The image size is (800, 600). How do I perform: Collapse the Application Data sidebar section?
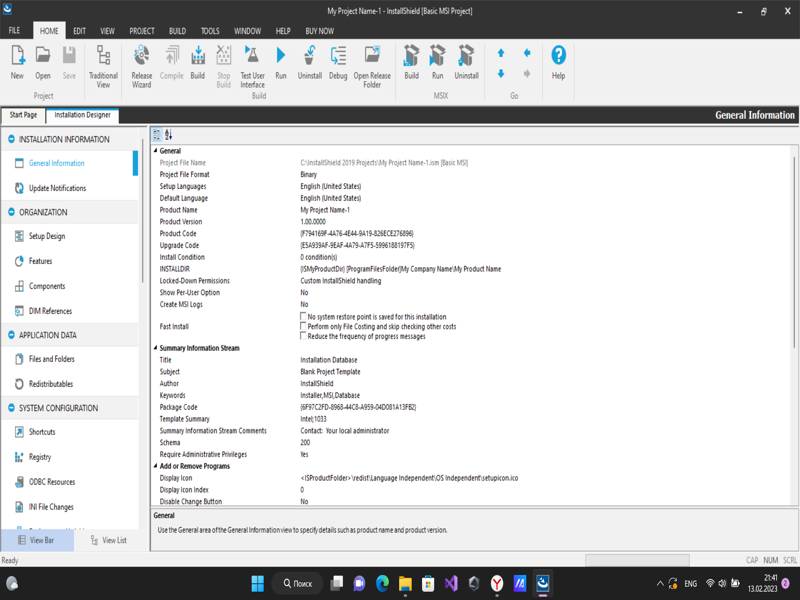coord(11,335)
